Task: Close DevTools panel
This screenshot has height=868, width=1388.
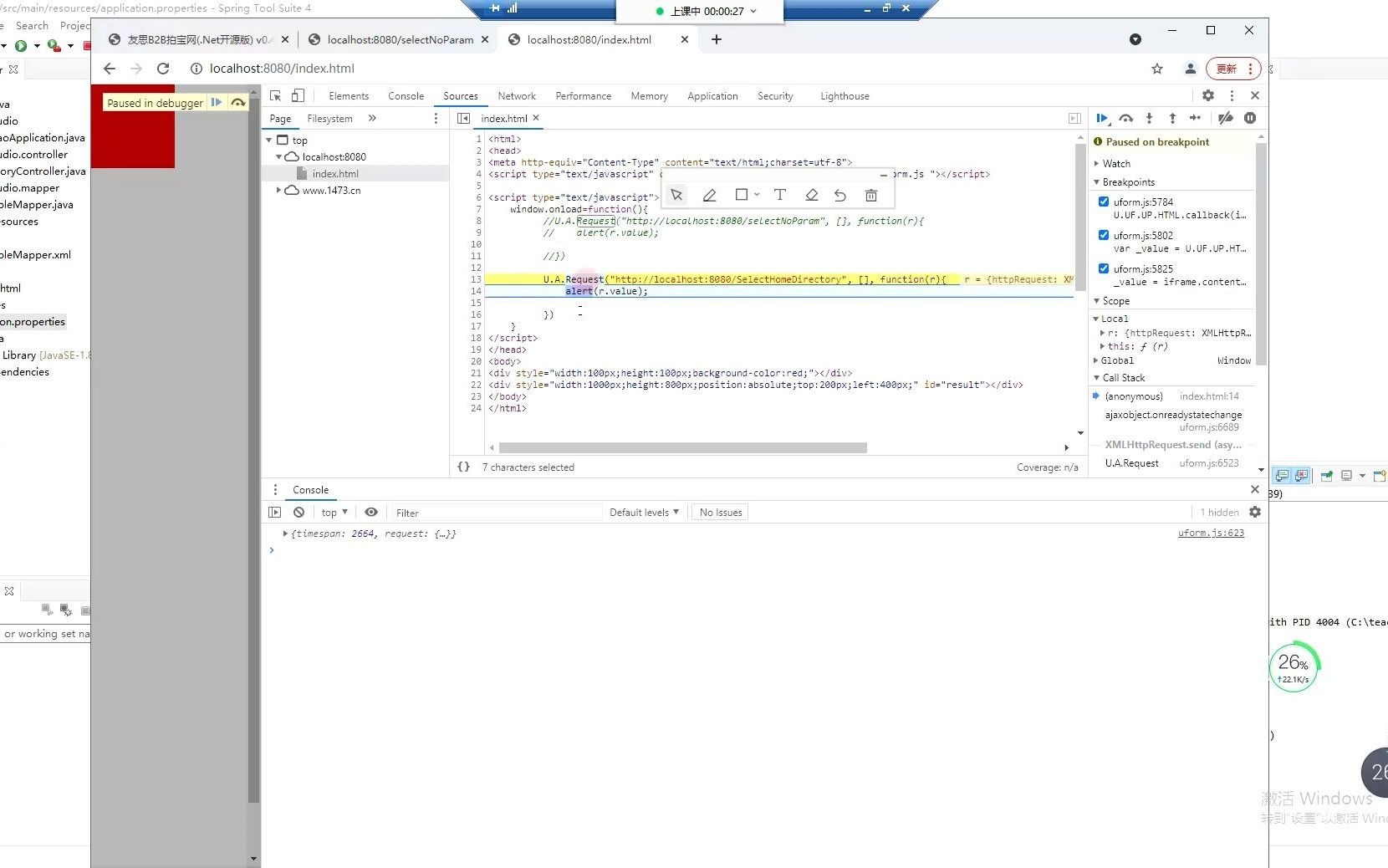Action: (x=1255, y=96)
